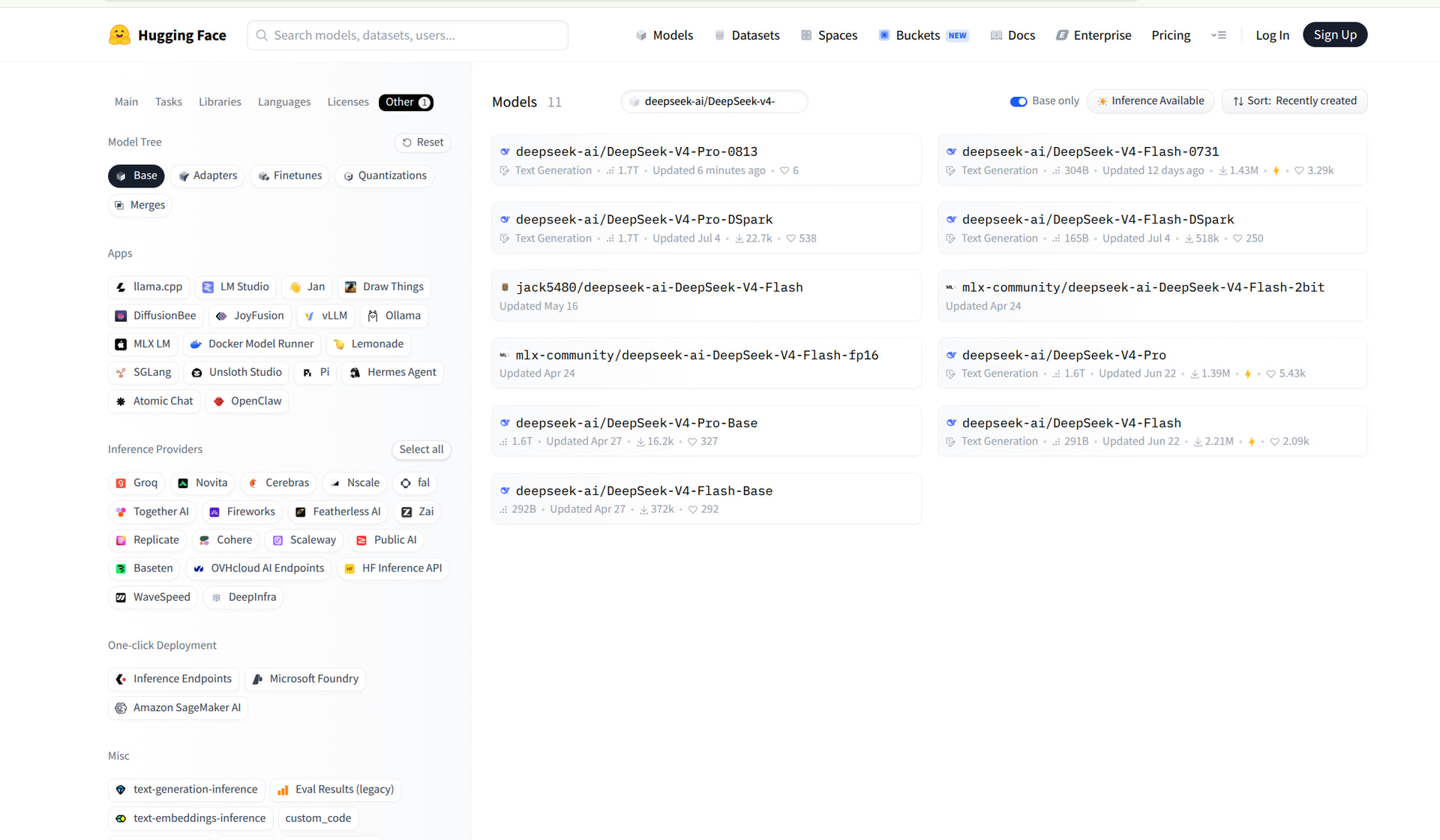Filter by the Novita inference provider
Viewport: 1440px width, 840px height.
pos(202,483)
